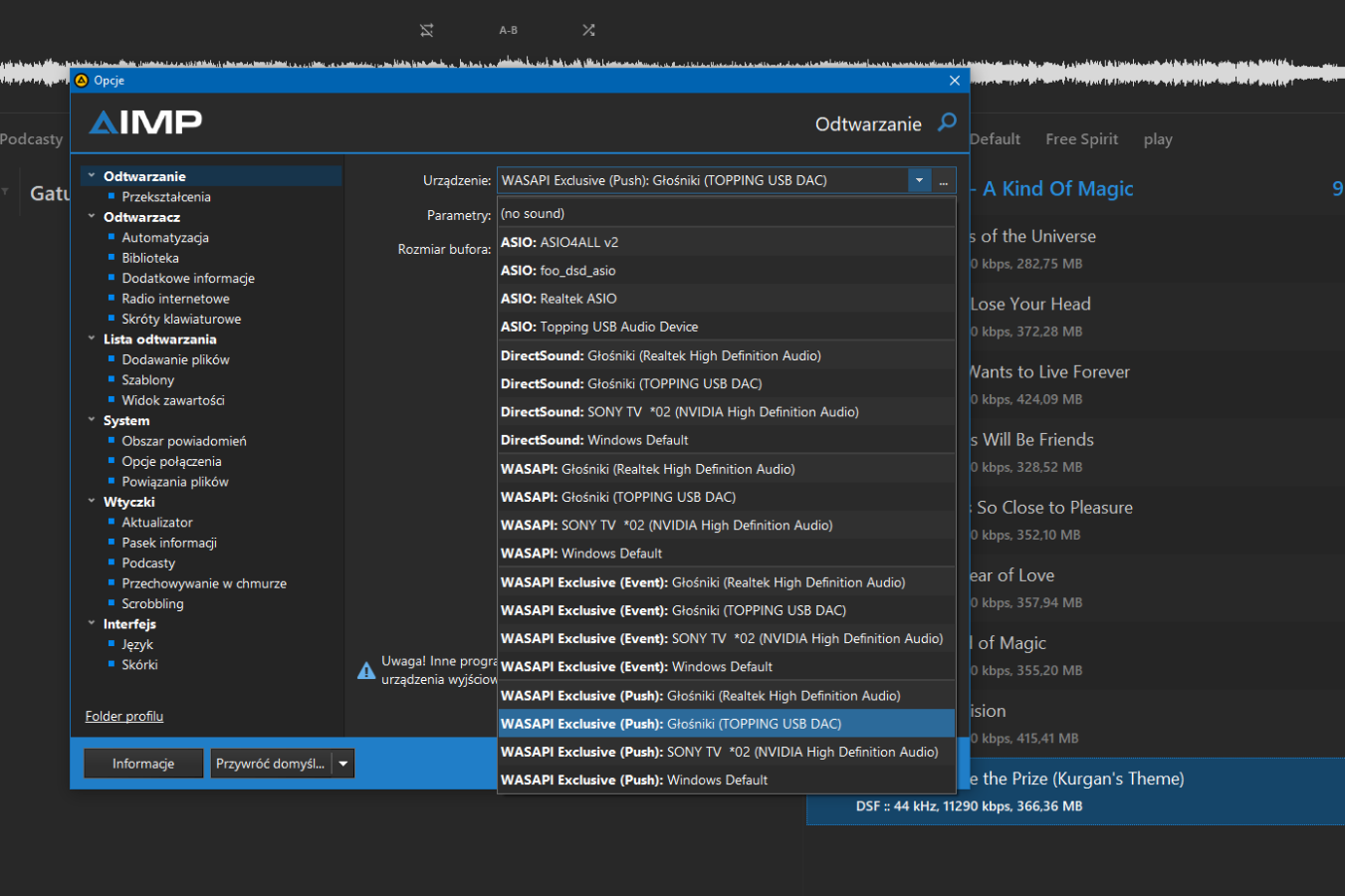The height and width of the screenshot is (896, 1345).
Task: Open Radio internetowe settings
Action: [x=175, y=299]
